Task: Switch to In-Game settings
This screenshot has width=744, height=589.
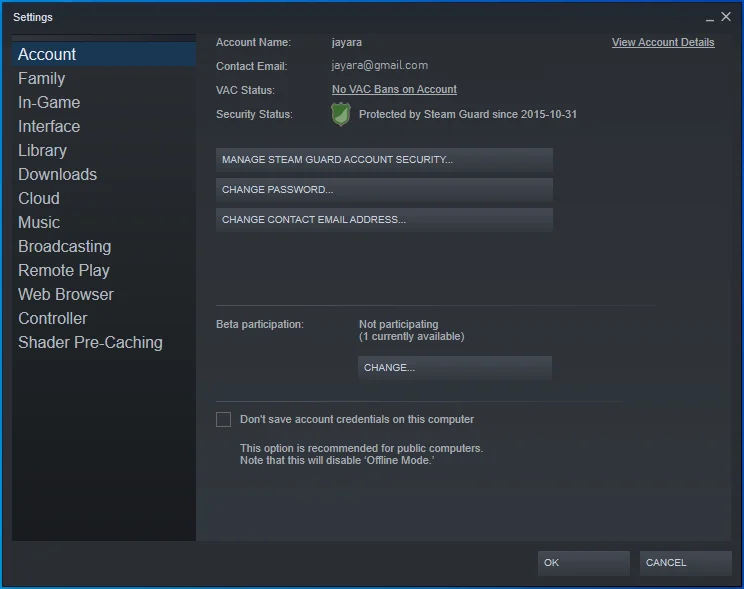Action: [x=104, y=103]
